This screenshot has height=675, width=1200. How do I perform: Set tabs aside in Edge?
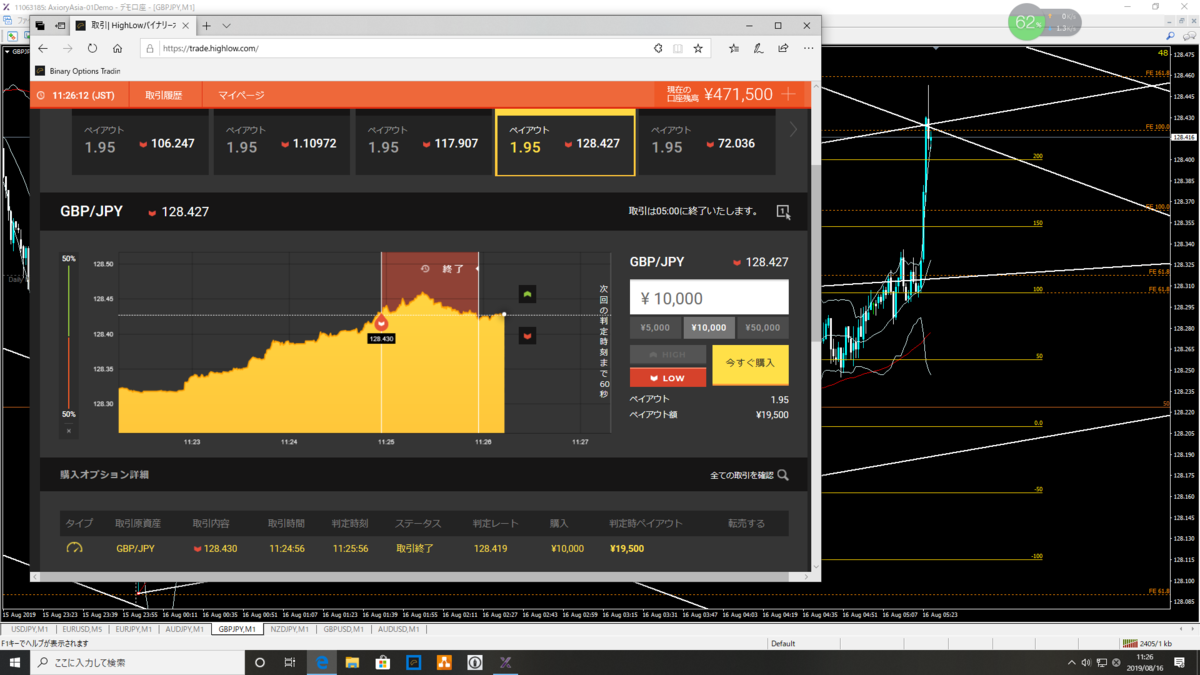[x=60, y=26]
